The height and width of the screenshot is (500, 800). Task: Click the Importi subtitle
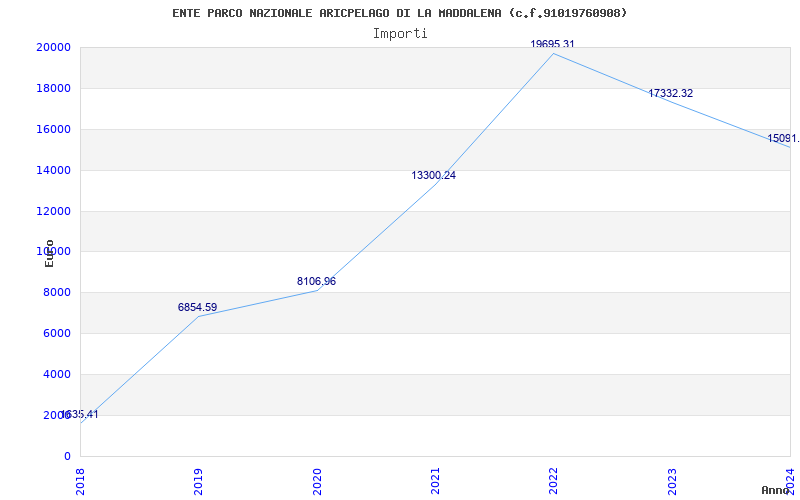[x=400, y=34]
